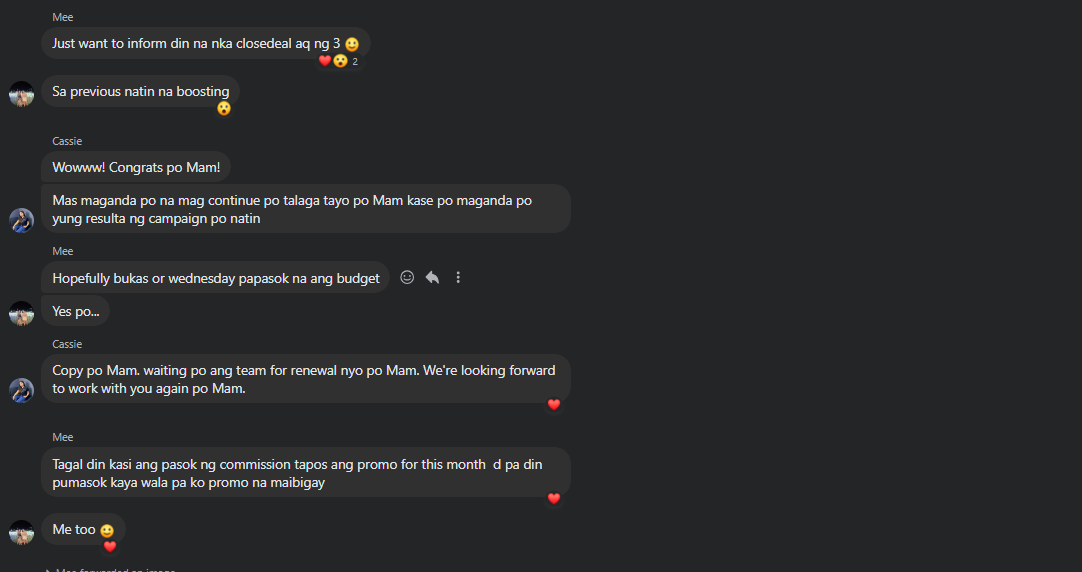The height and width of the screenshot is (572, 1082).
Task: Open heart reaction under 'Copy po Mam' message
Action: click(553, 405)
